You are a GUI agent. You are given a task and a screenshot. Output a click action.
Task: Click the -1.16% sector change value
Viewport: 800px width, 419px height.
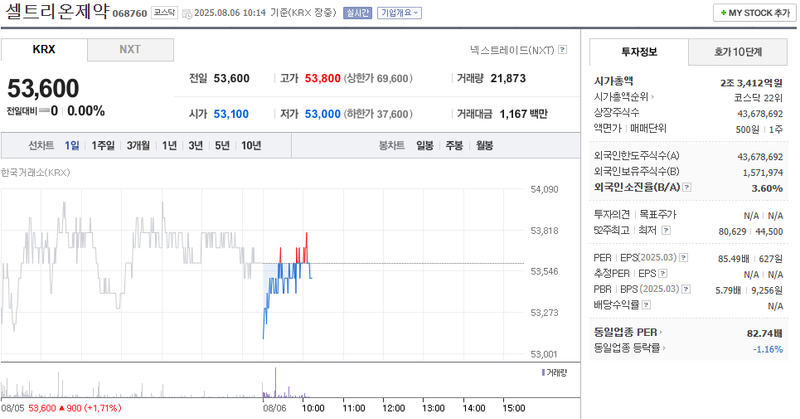pos(768,349)
